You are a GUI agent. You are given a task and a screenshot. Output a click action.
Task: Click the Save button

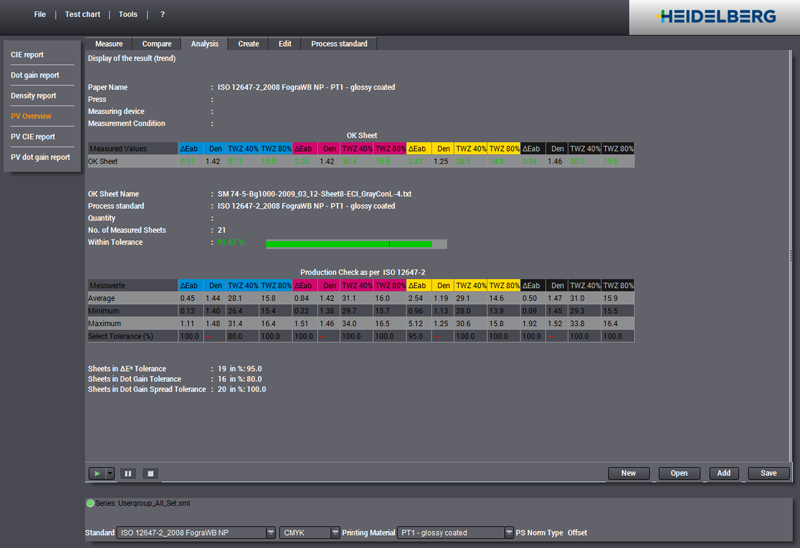768,473
